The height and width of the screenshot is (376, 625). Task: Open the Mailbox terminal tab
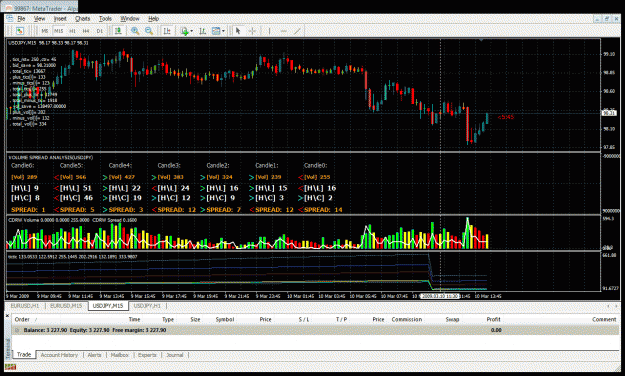pos(120,355)
